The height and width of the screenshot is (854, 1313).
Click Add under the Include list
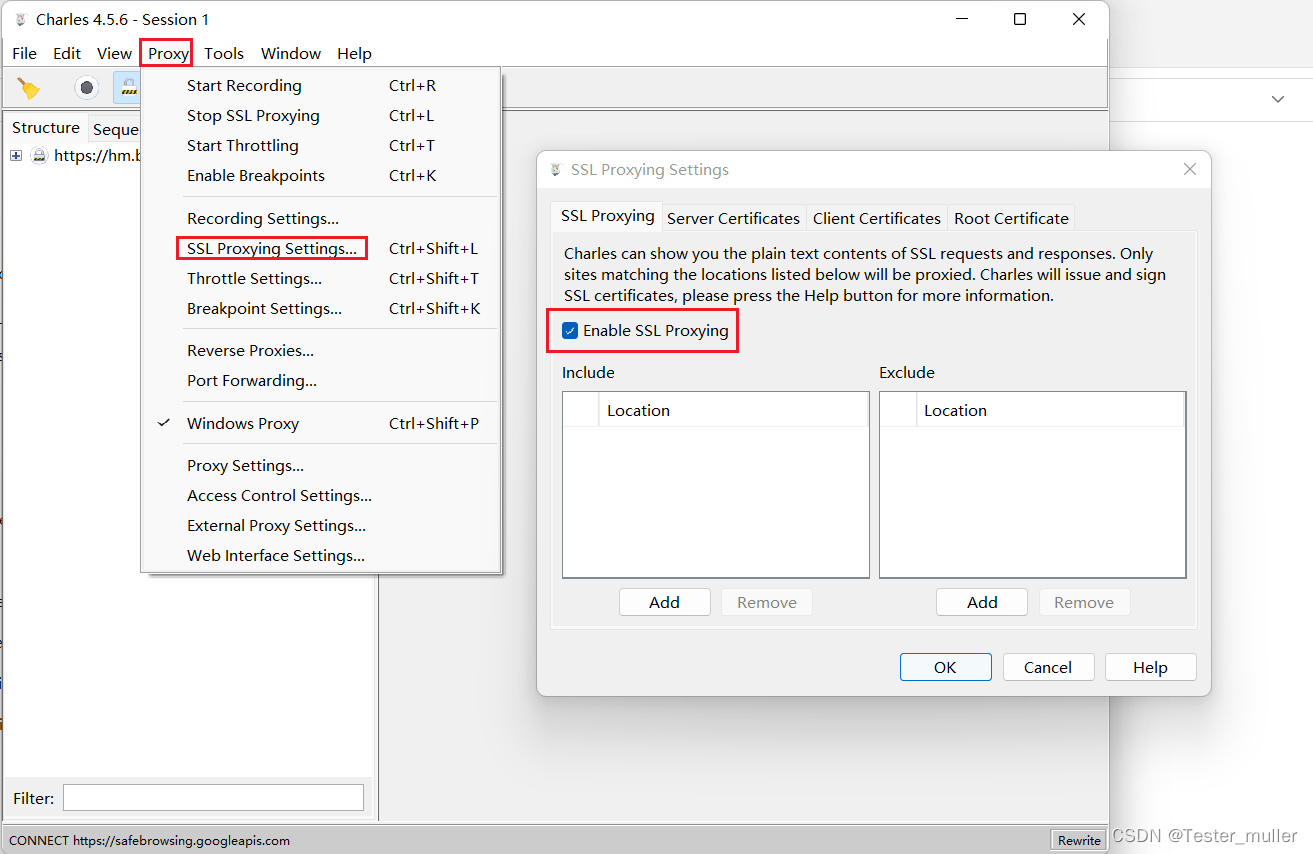click(x=664, y=602)
